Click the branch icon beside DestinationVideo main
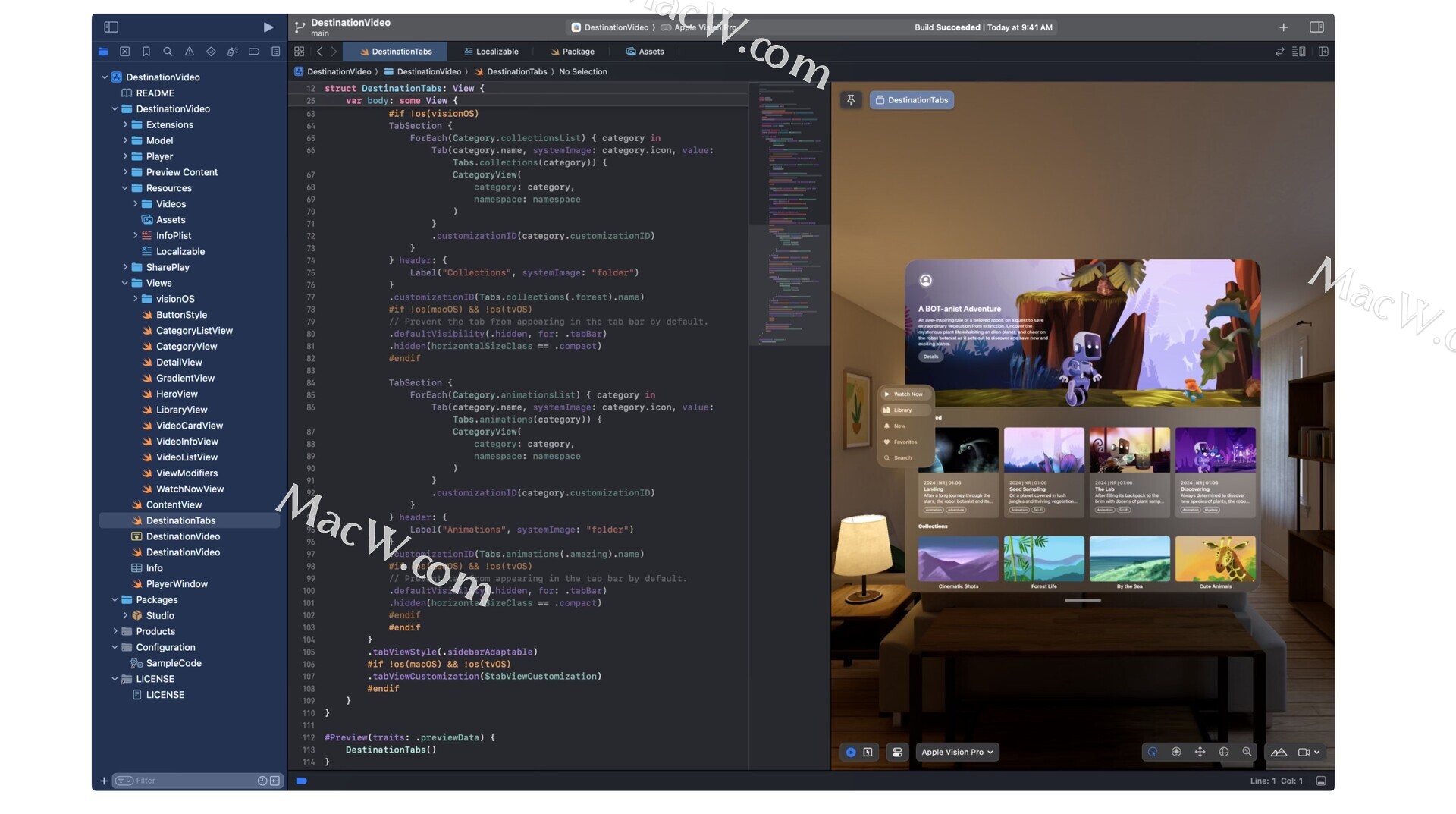The width and height of the screenshot is (1456, 814). (x=300, y=27)
